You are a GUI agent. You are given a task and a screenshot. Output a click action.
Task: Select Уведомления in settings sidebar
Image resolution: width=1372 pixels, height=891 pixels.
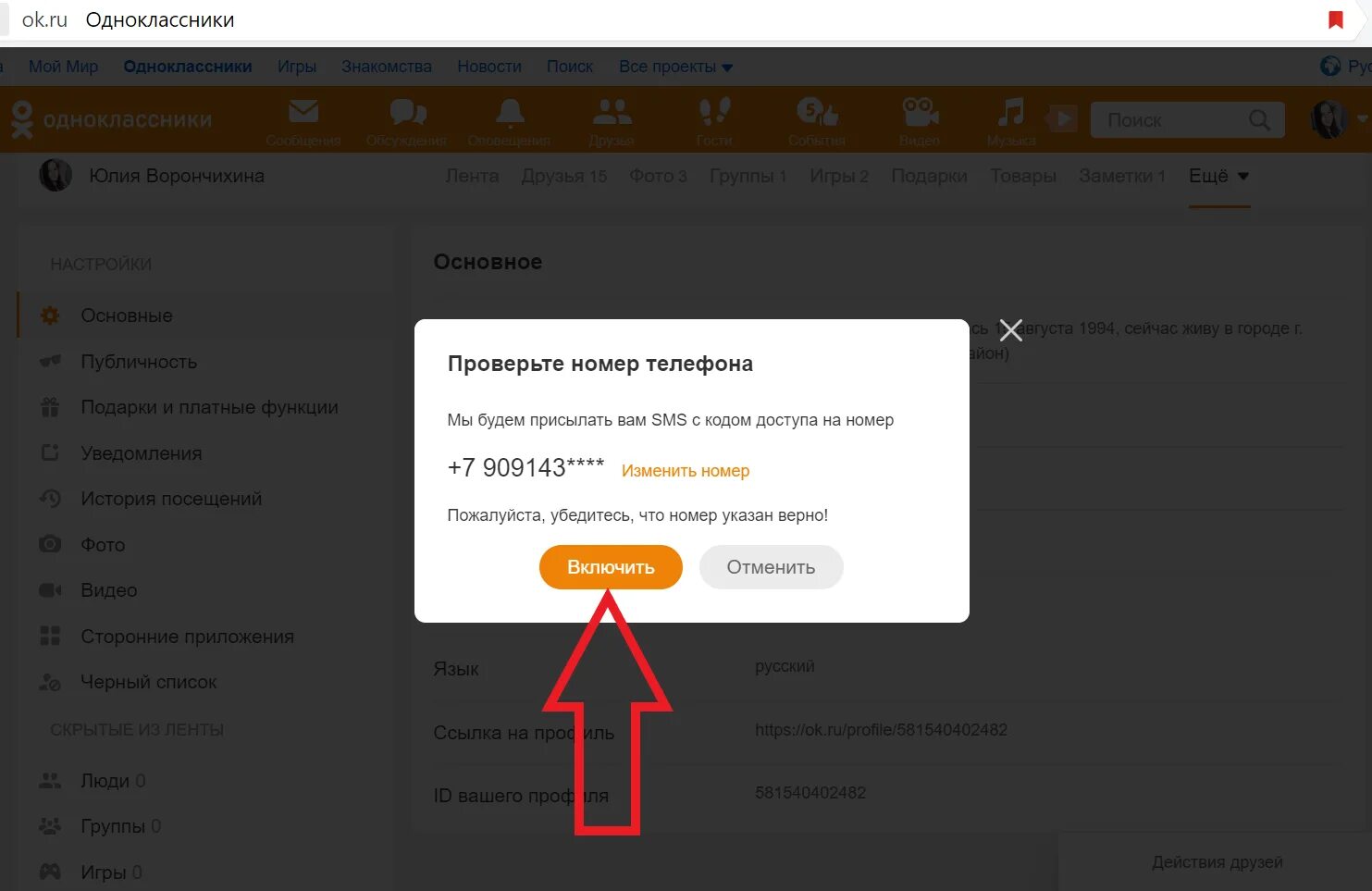(141, 453)
